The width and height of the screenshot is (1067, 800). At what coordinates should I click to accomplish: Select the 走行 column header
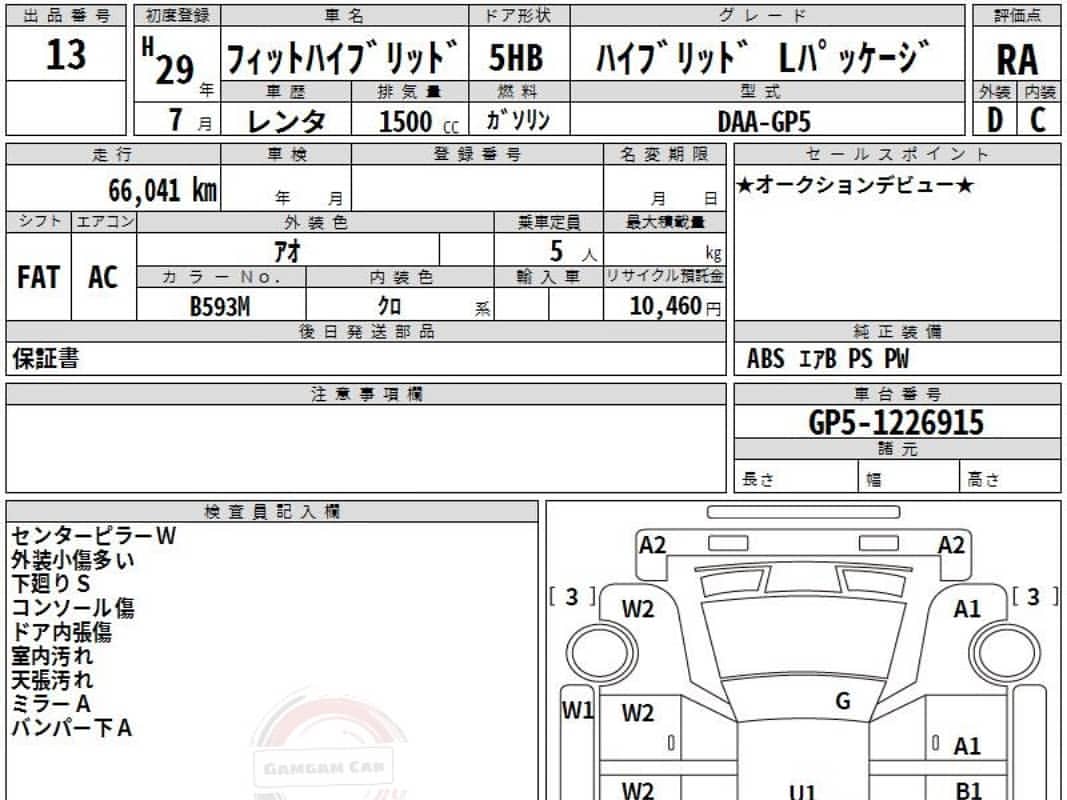click(x=113, y=154)
